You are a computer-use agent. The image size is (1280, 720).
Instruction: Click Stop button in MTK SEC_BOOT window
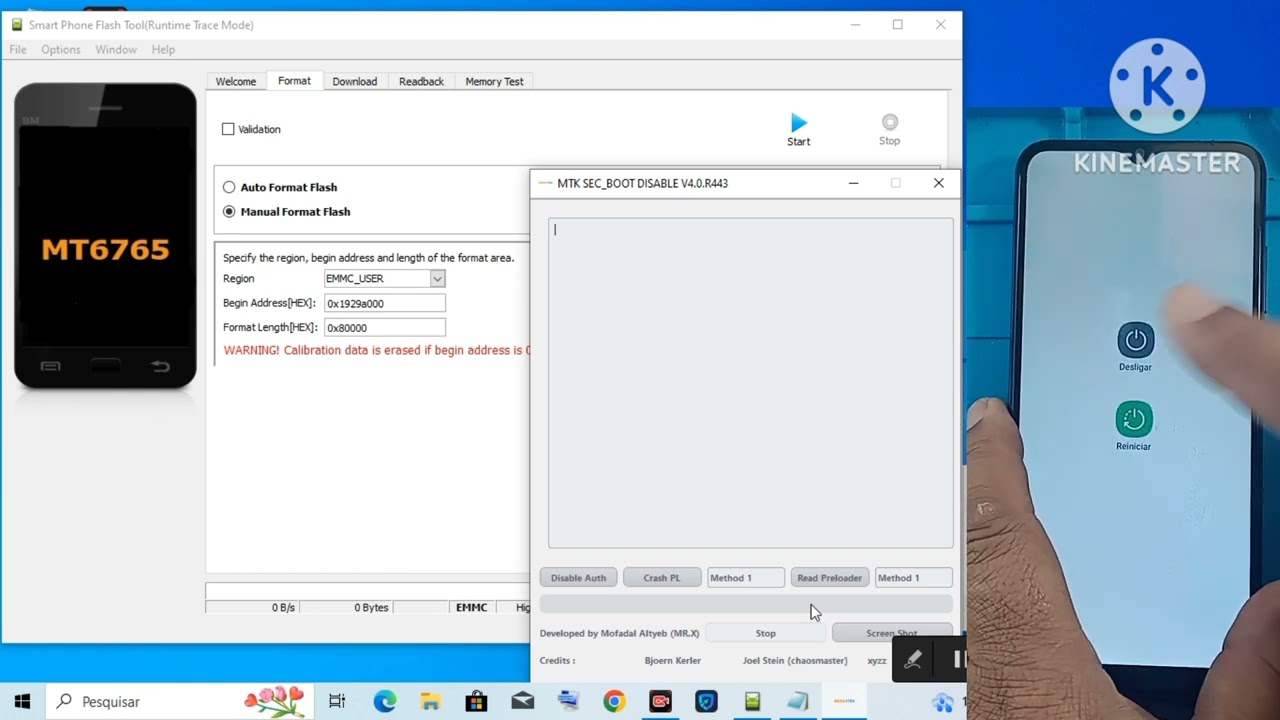[766, 633]
